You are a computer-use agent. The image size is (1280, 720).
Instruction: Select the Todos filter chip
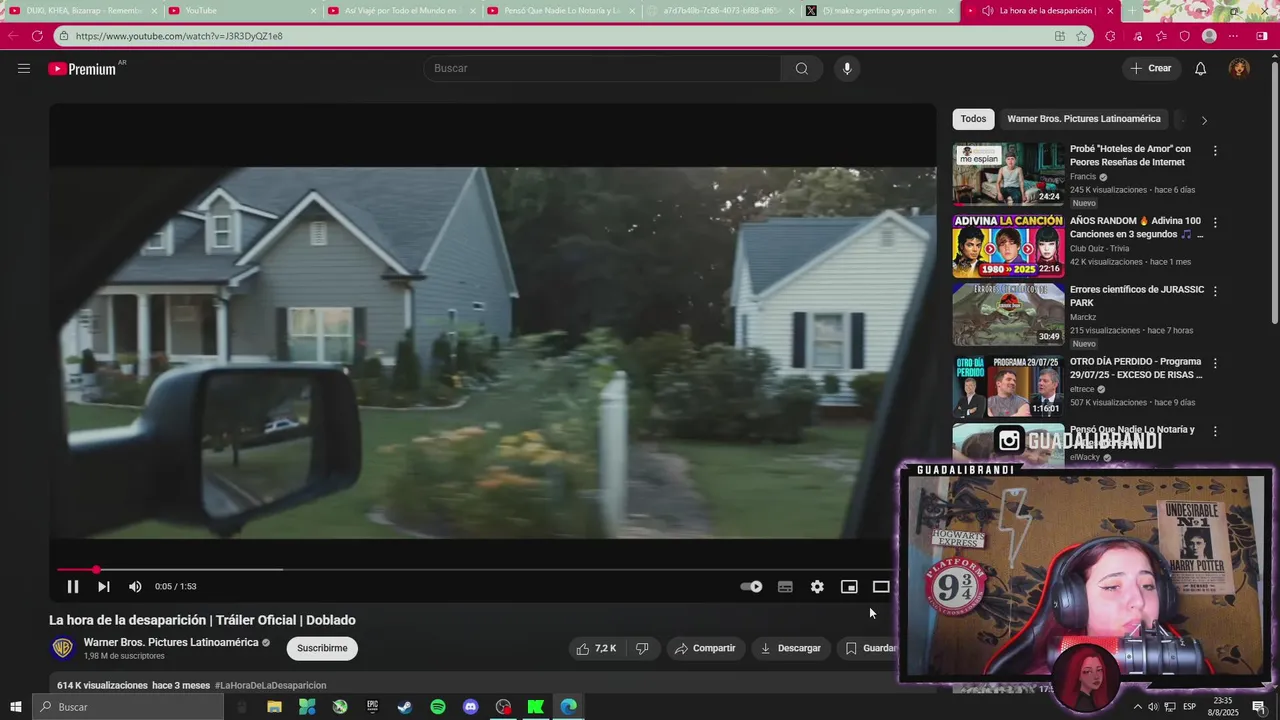(973, 119)
